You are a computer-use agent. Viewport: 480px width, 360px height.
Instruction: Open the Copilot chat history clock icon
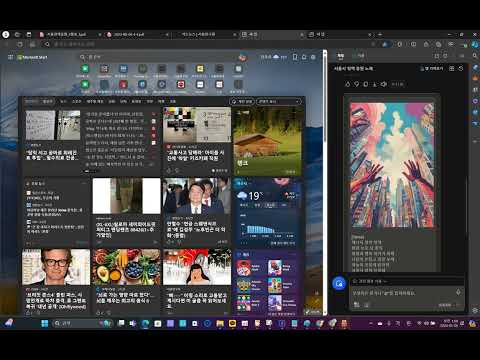[x=461, y=68]
